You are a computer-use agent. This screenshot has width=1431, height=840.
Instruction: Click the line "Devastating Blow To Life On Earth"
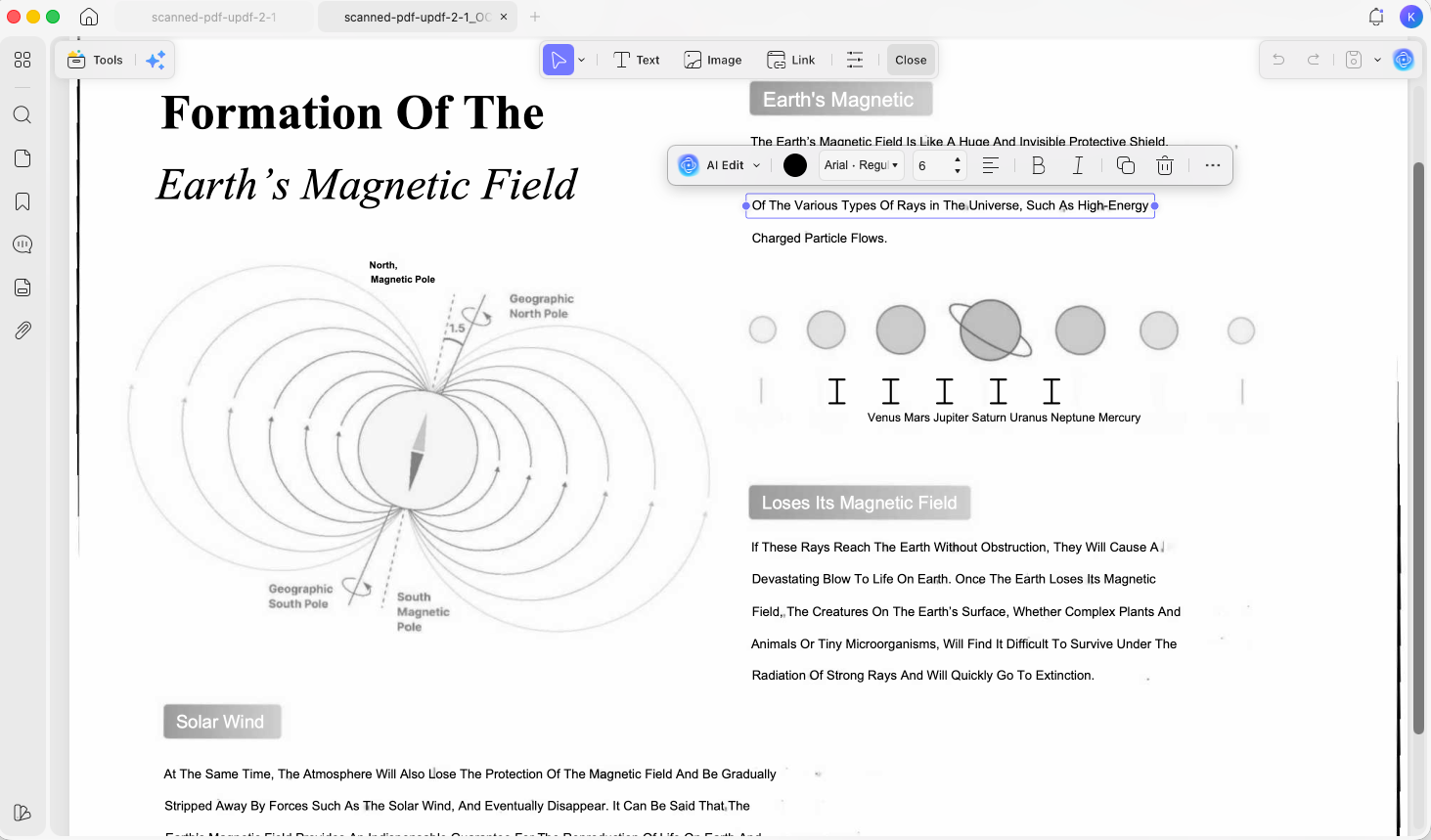click(x=954, y=579)
